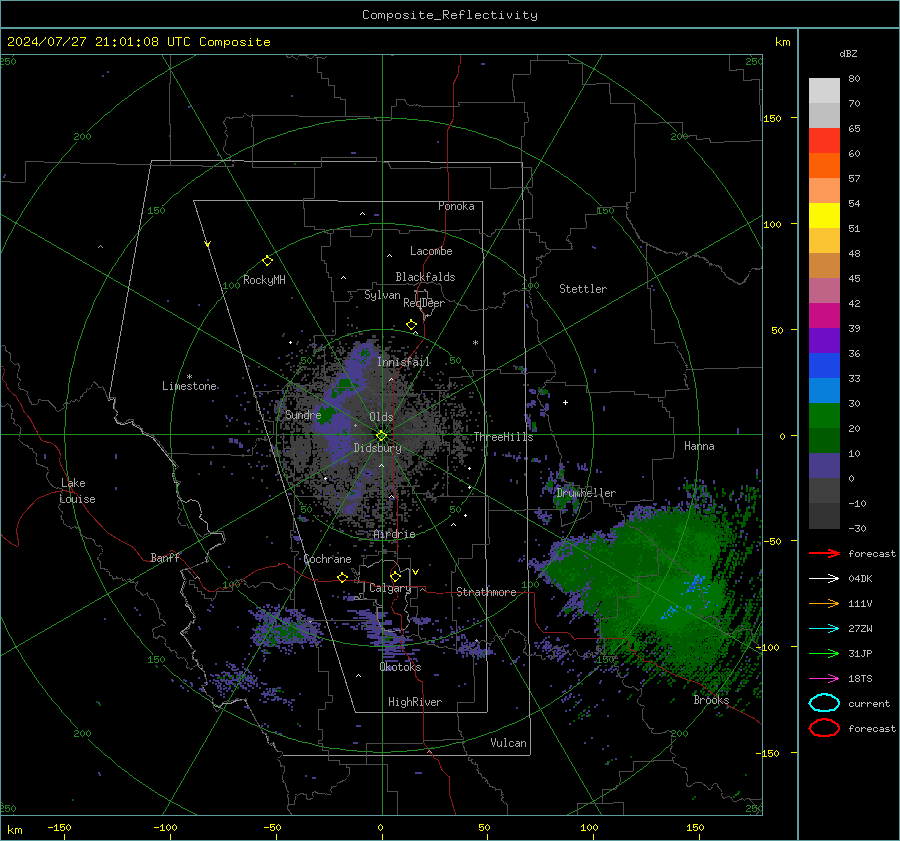Image resolution: width=900 pixels, height=841 pixels.
Task: Click the 18TS legend label
Action: 860,679
